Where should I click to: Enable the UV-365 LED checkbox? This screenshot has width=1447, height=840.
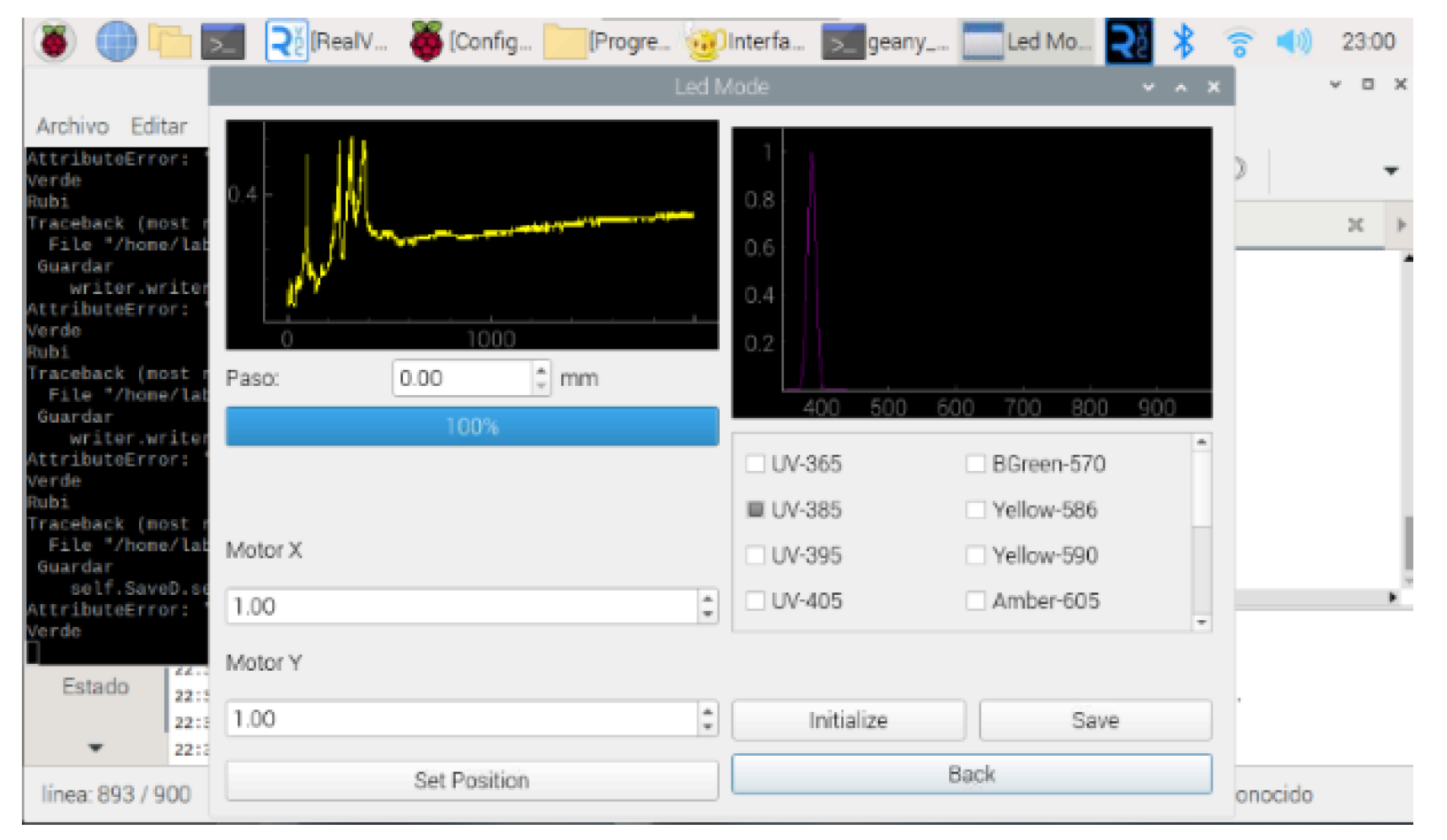[x=756, y=463]
